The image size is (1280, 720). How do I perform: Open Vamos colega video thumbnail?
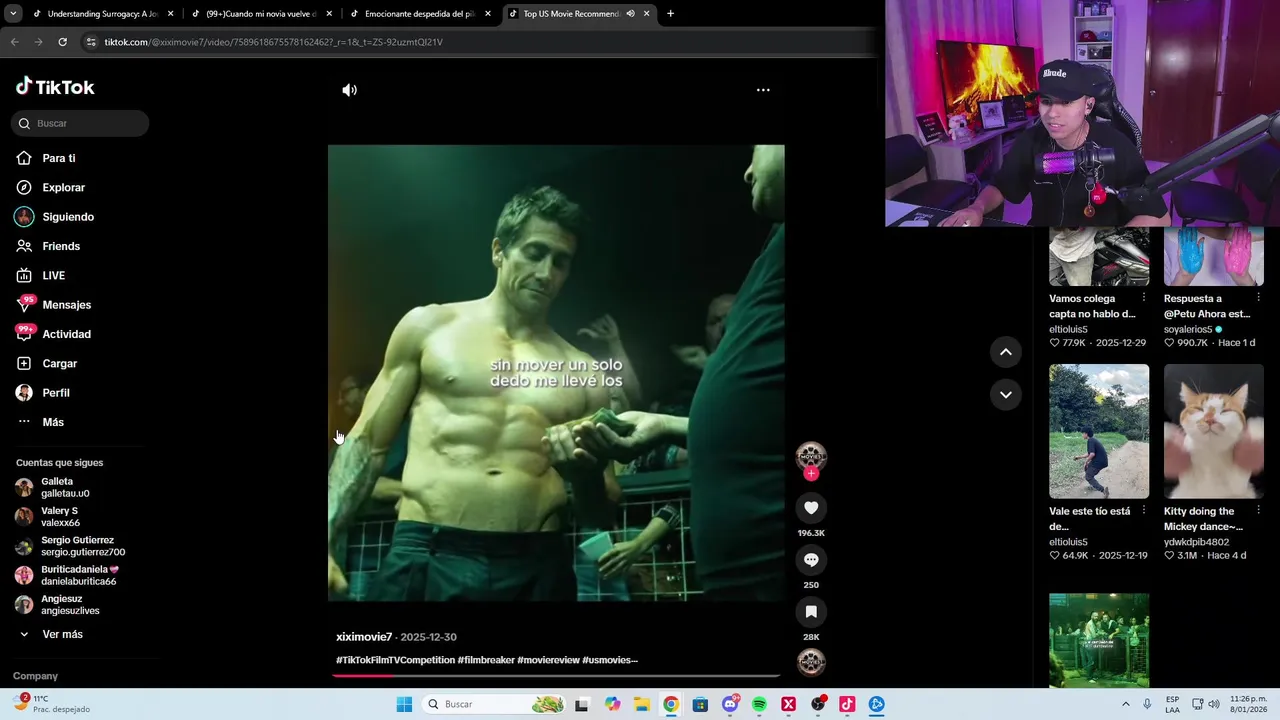[1099, 256]
